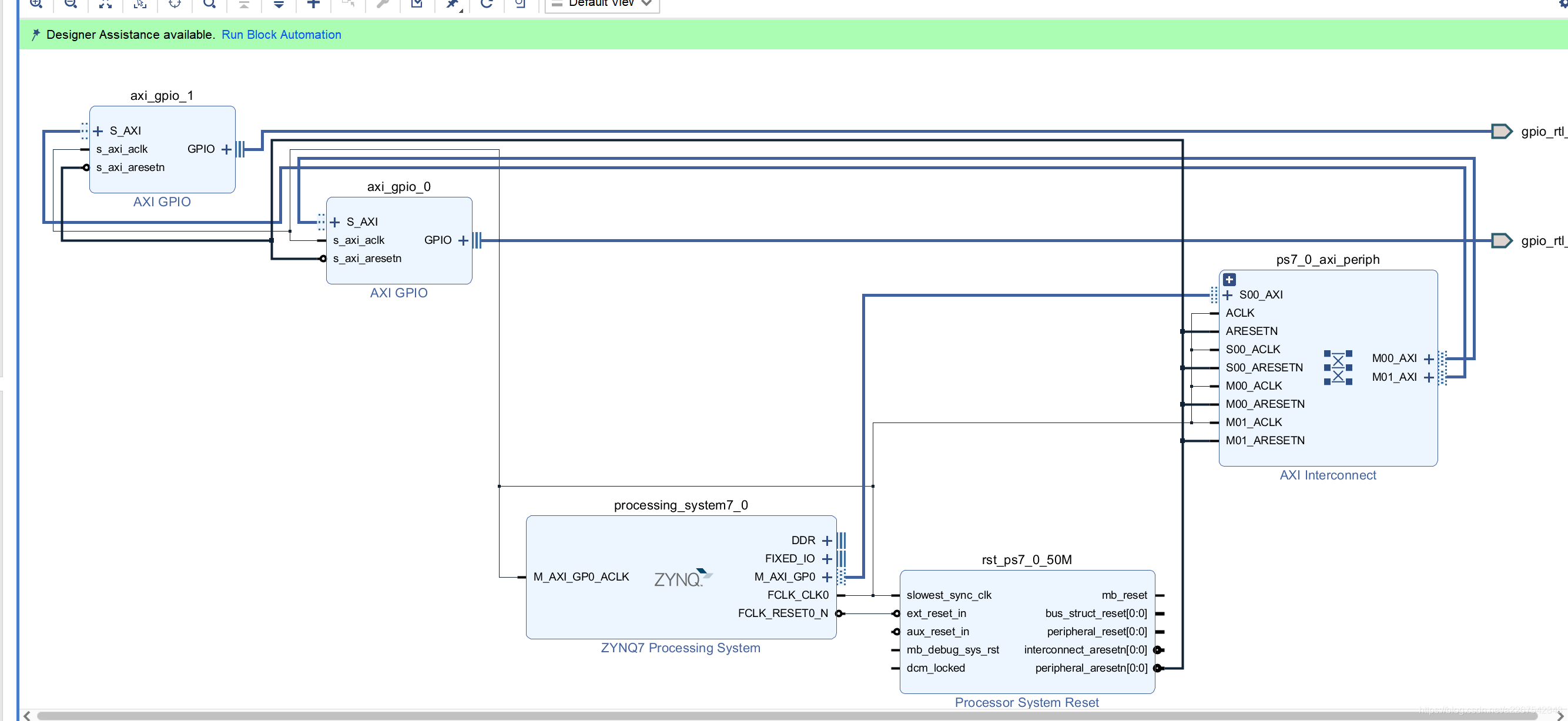Expand the S_AXI interface on axi_gpio_1
The image size is (1568, 721).
pyautogui.click(x=98, y=131)
